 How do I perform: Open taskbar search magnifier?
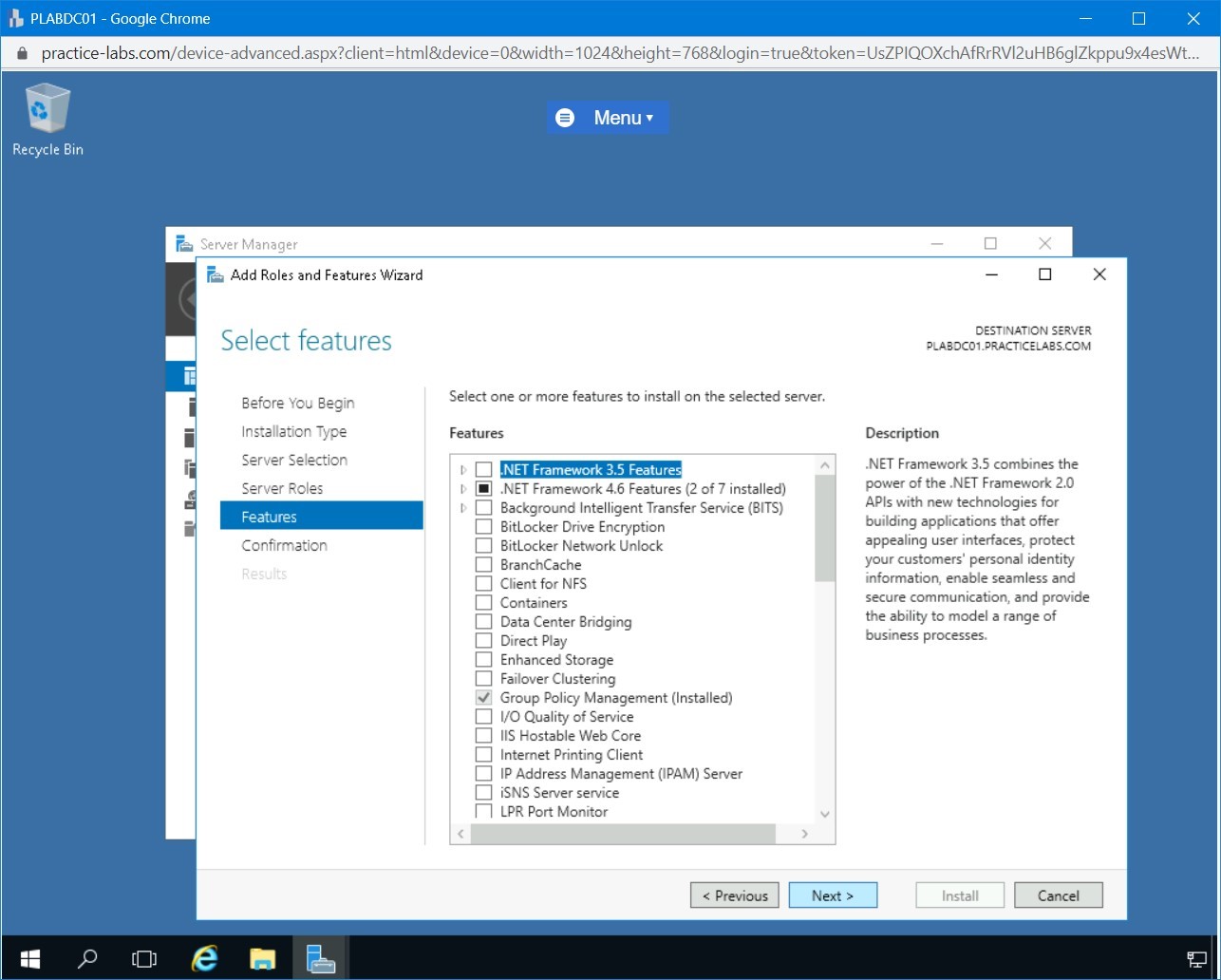click(86, 958)
